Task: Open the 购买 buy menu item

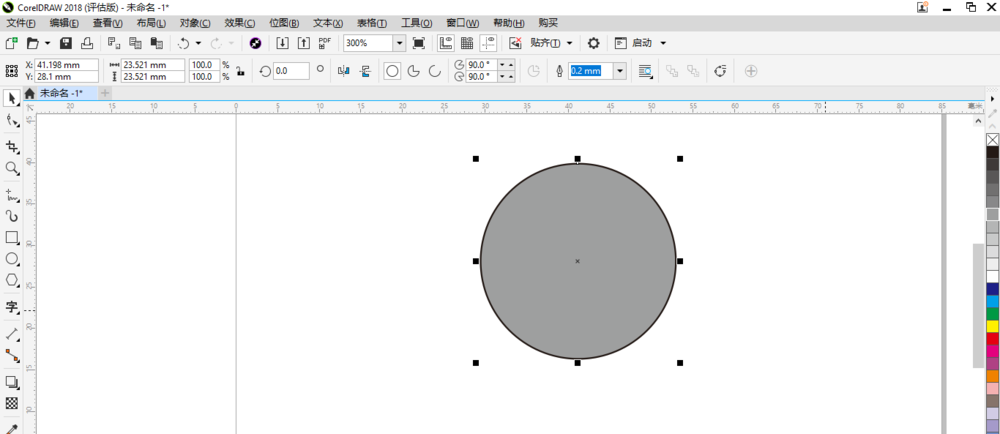Action: pos(548,22)
